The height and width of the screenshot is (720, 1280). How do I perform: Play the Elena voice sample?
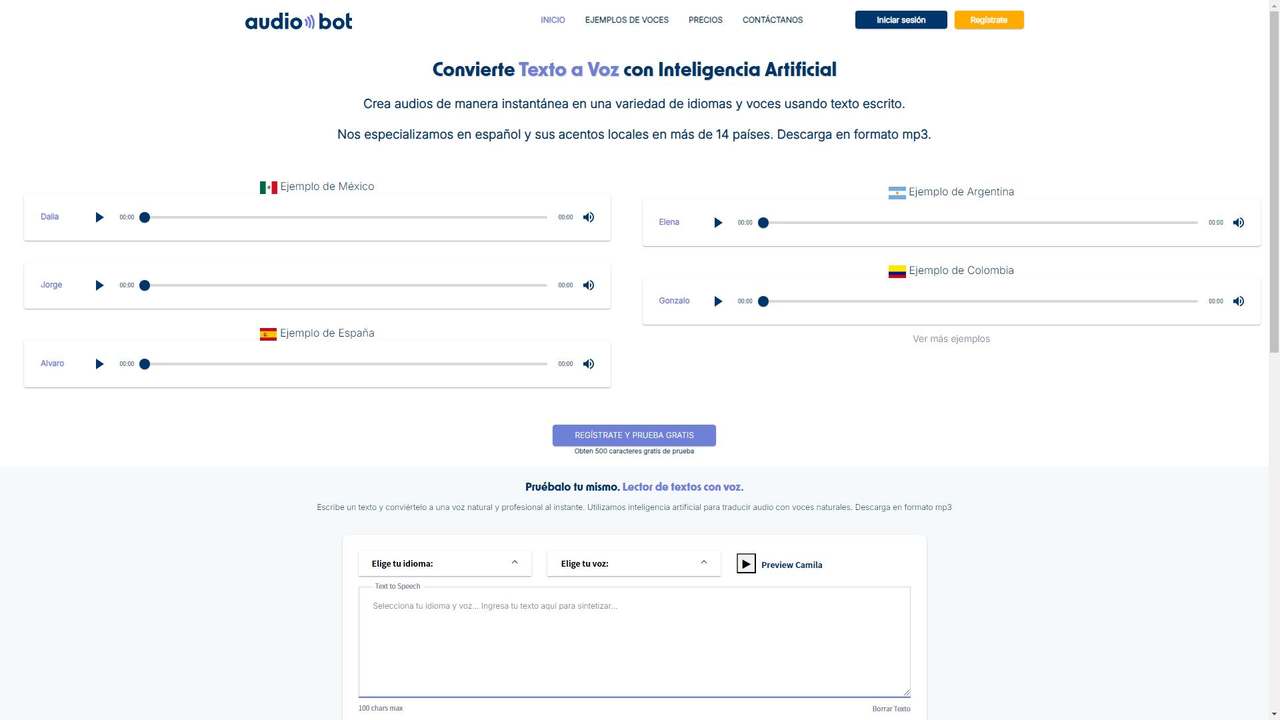tap(717, 223)
